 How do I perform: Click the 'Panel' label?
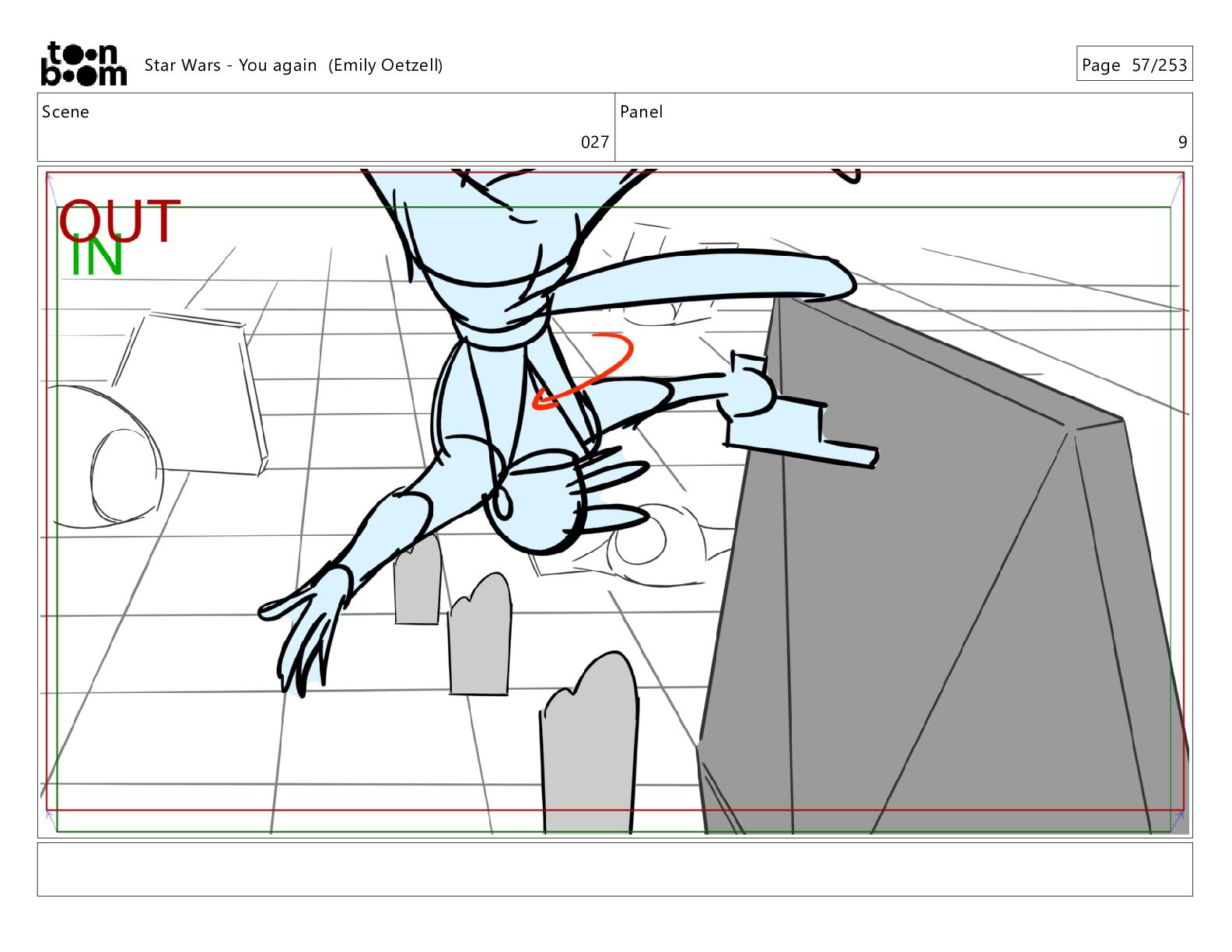(642, 112)
